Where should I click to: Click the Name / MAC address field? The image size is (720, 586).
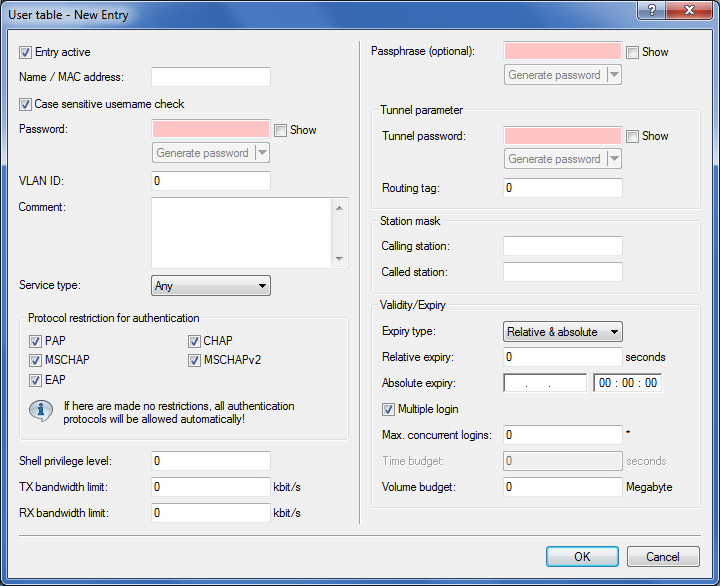211,77
